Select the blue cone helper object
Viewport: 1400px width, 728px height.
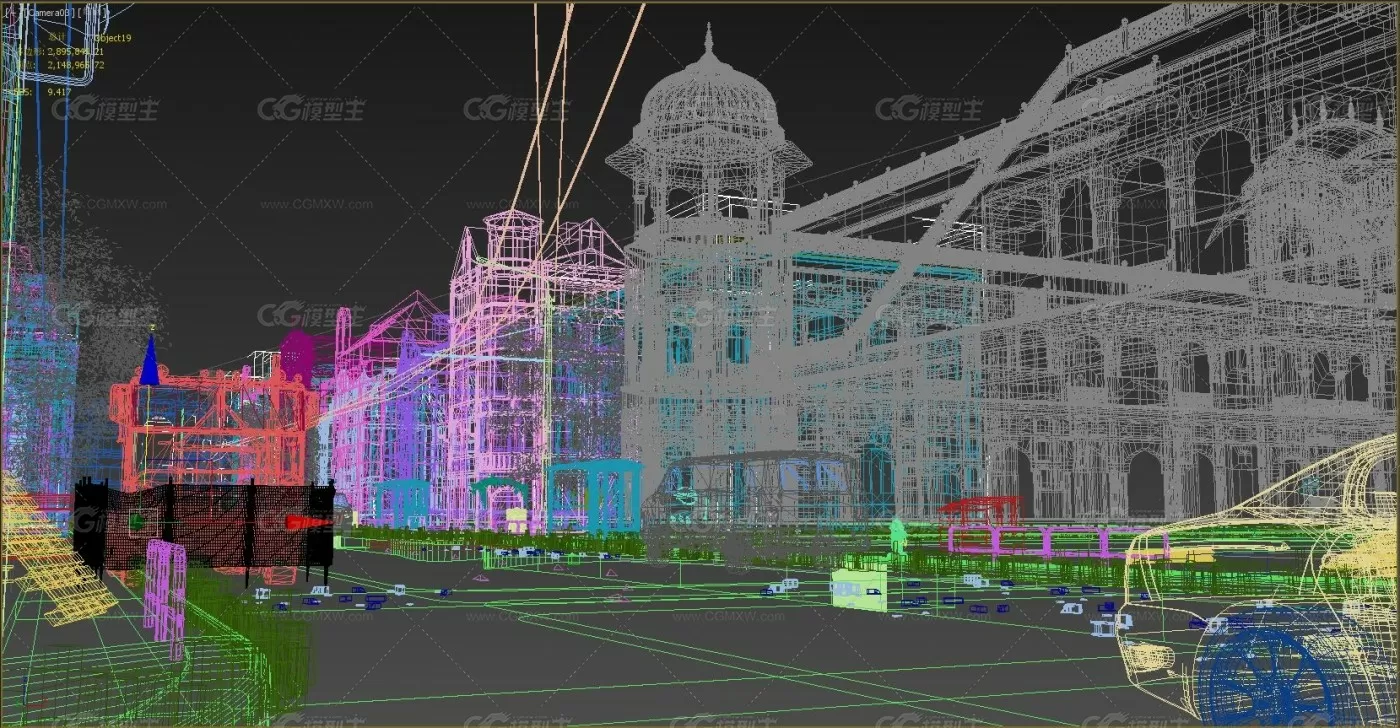pyautogui.click(x=149, y=362)
